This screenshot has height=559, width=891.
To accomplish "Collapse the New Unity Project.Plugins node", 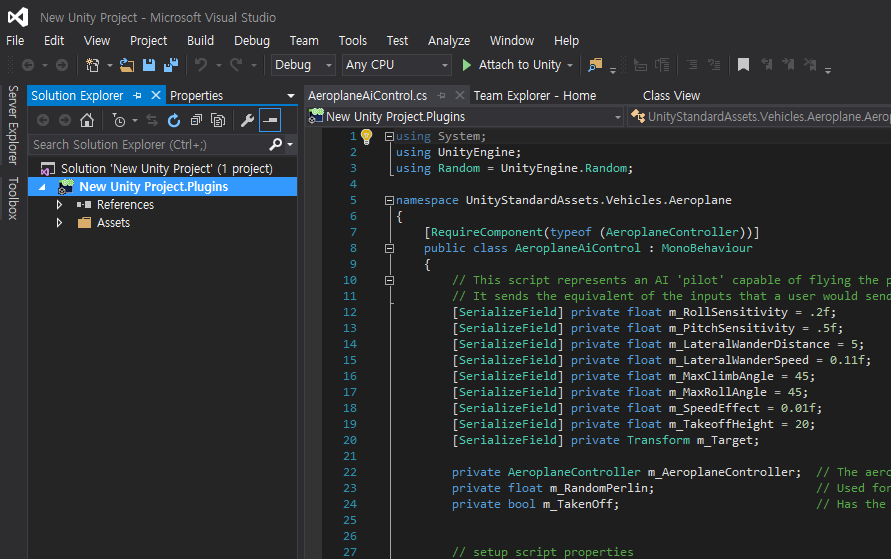I will point(43,187).
